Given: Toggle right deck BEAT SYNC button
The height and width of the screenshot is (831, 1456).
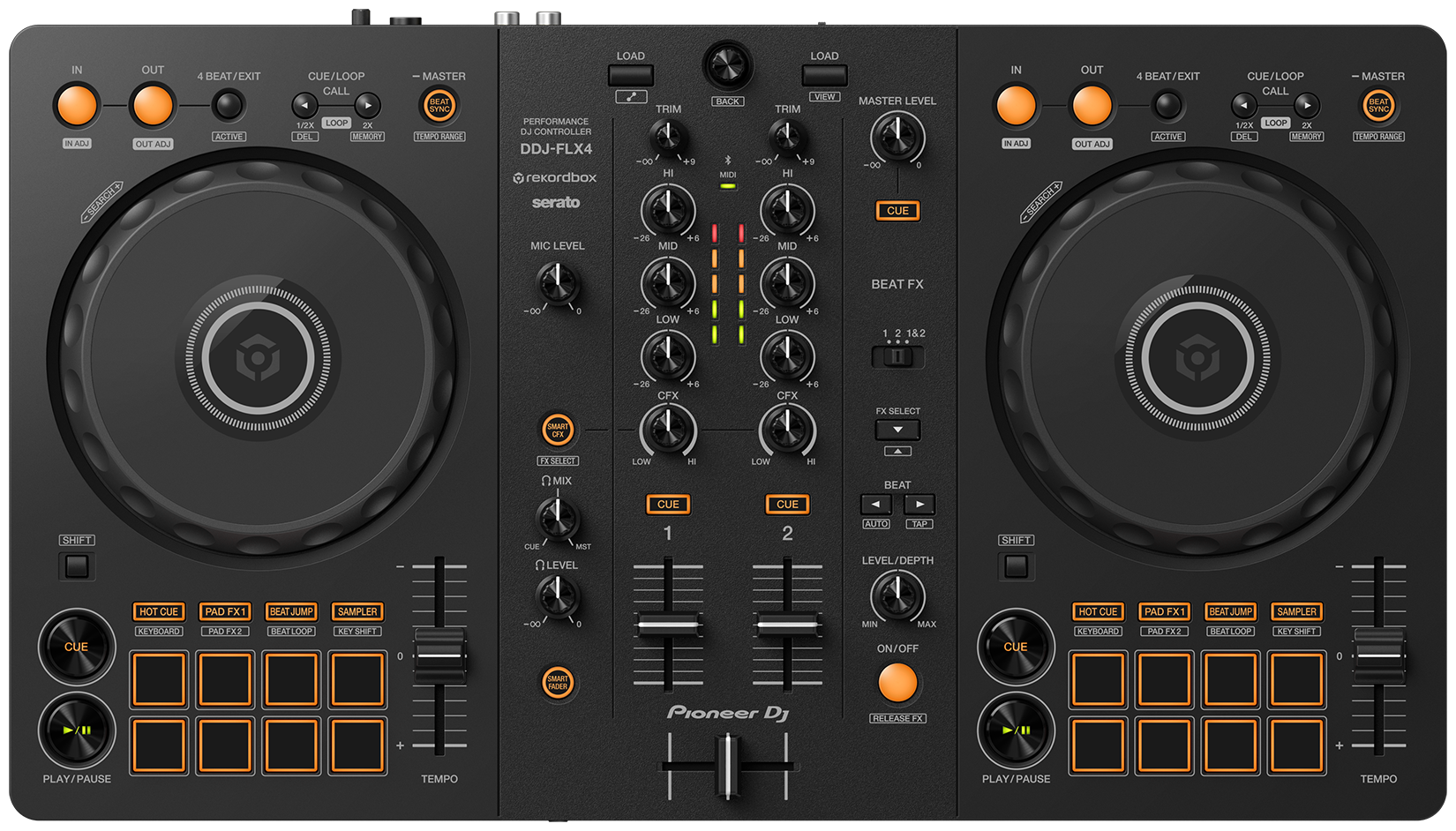Looking at the screenshot, I should (1378, 106).
